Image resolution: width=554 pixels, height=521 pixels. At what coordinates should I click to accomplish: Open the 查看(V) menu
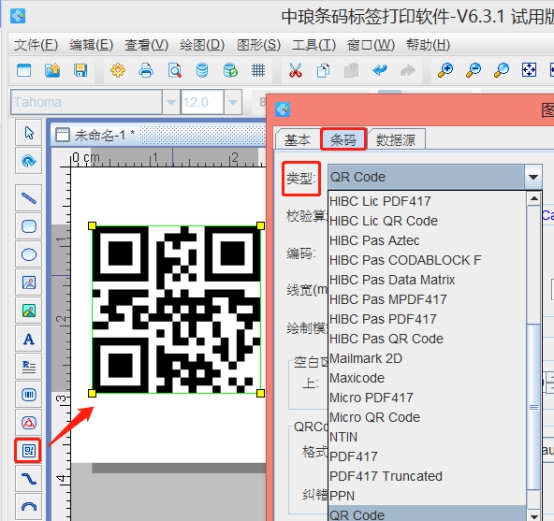pyautogui.click(x=146, y=45)
